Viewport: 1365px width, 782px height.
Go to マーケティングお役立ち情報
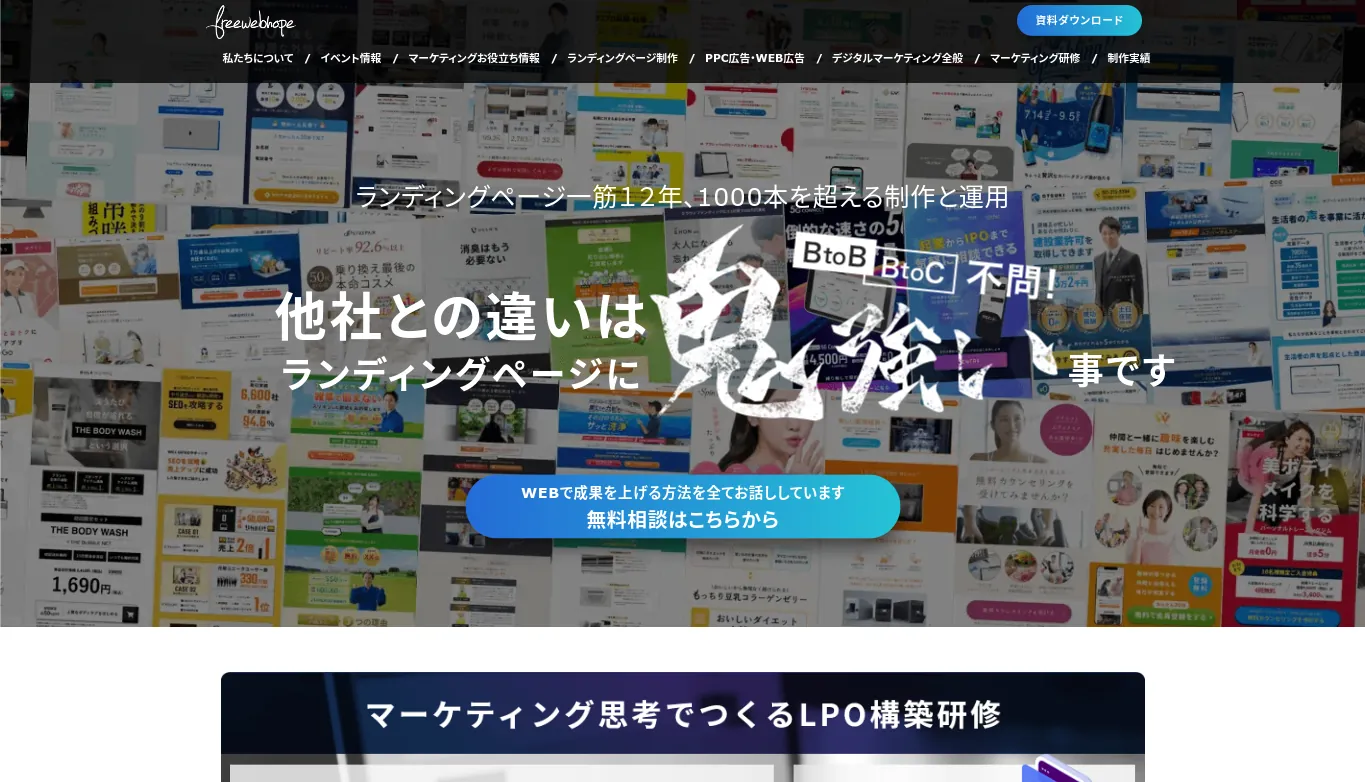tap(474, 58)
